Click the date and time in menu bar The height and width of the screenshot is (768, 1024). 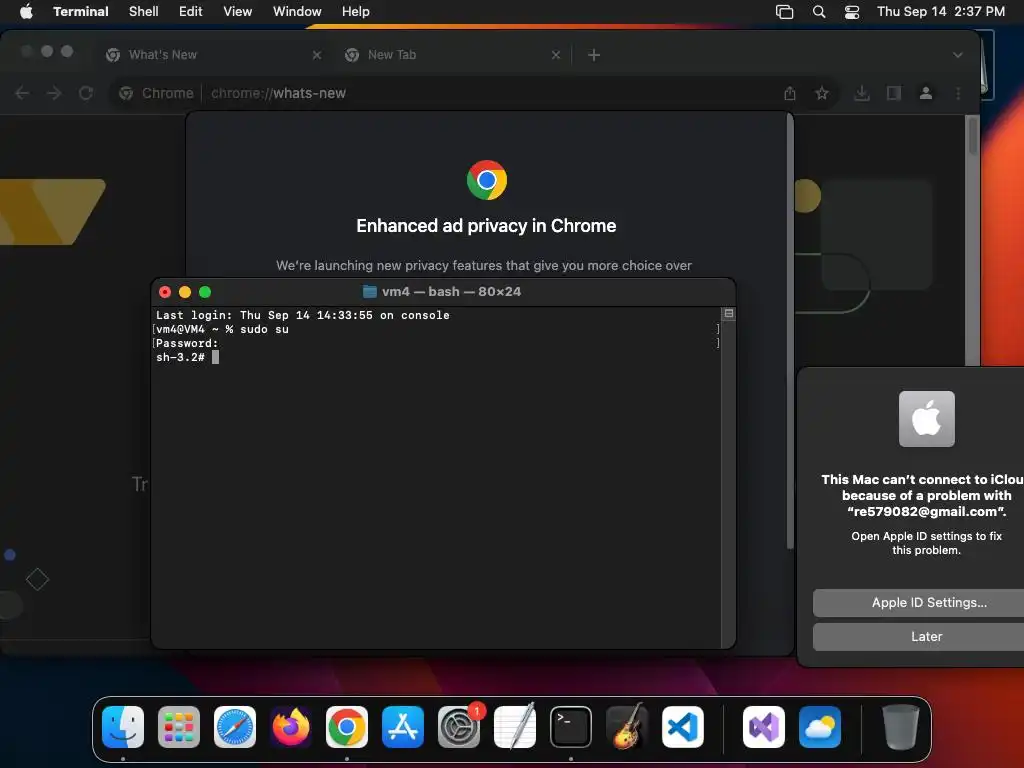pos(940,11)
